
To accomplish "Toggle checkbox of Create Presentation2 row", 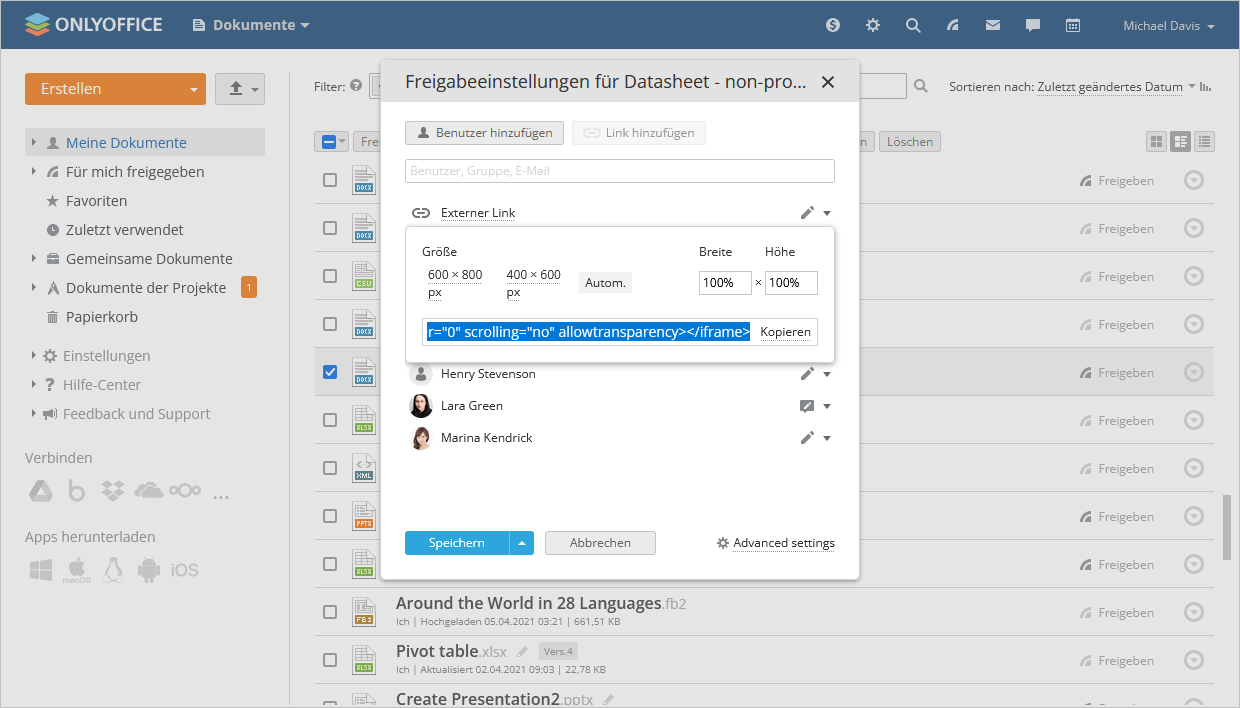I will pos(330,702).
